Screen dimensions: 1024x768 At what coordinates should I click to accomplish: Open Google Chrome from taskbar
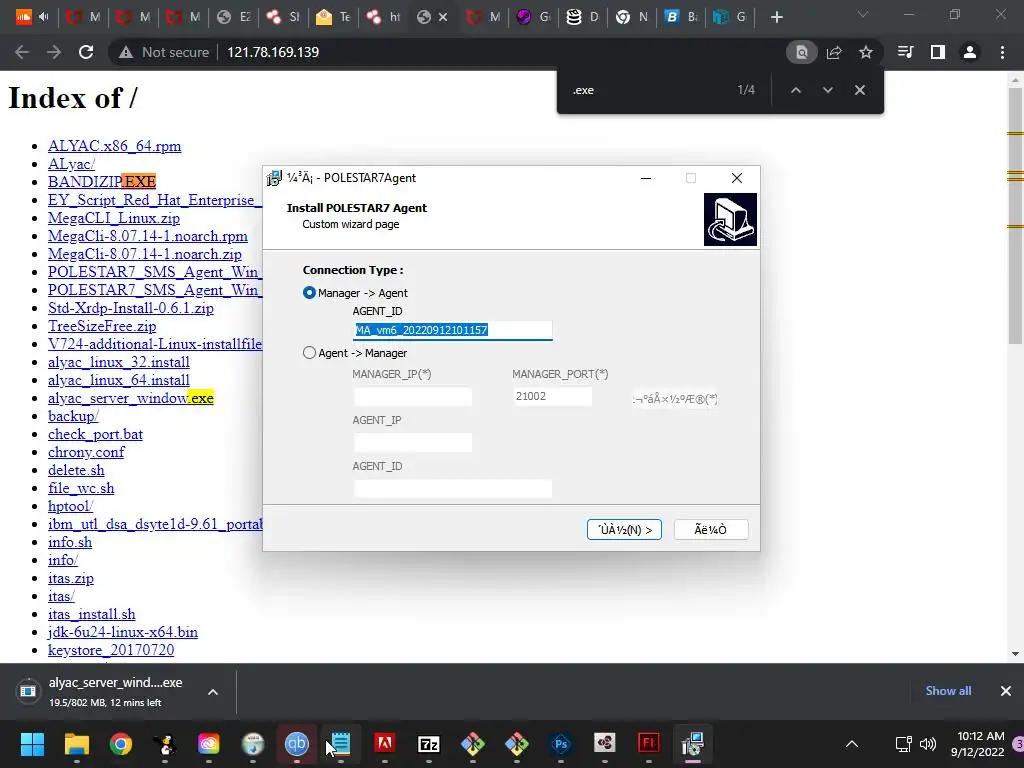(121, 744)
